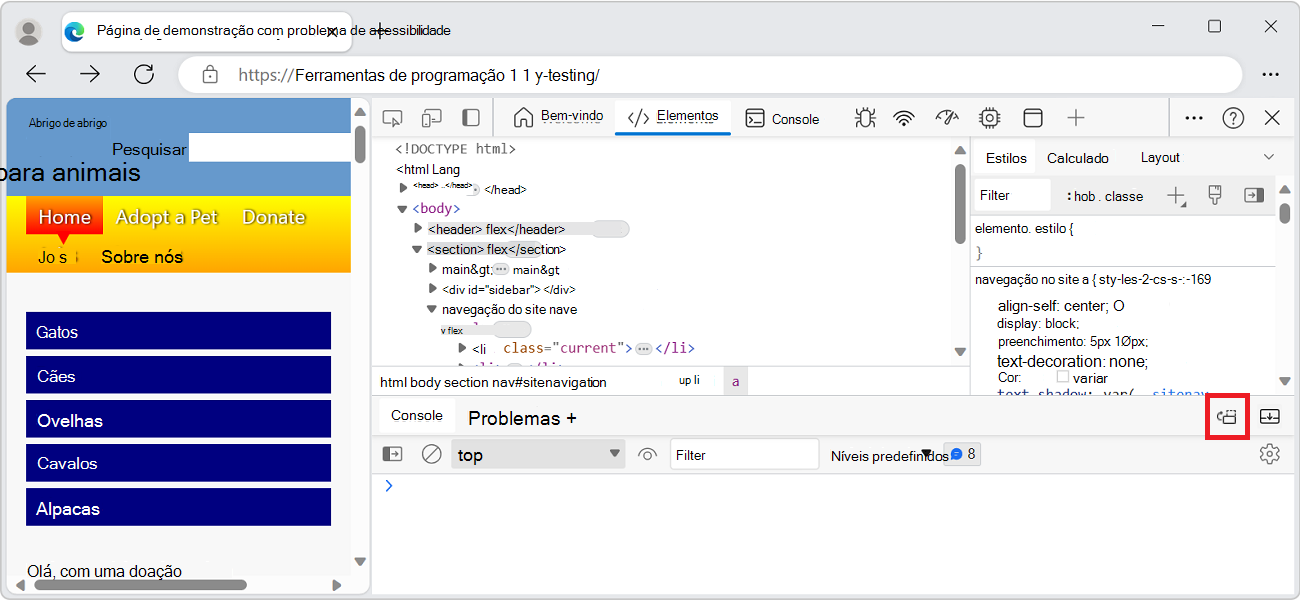Toggle device emulation mode

pyautogui.click(x=431, y=117)
